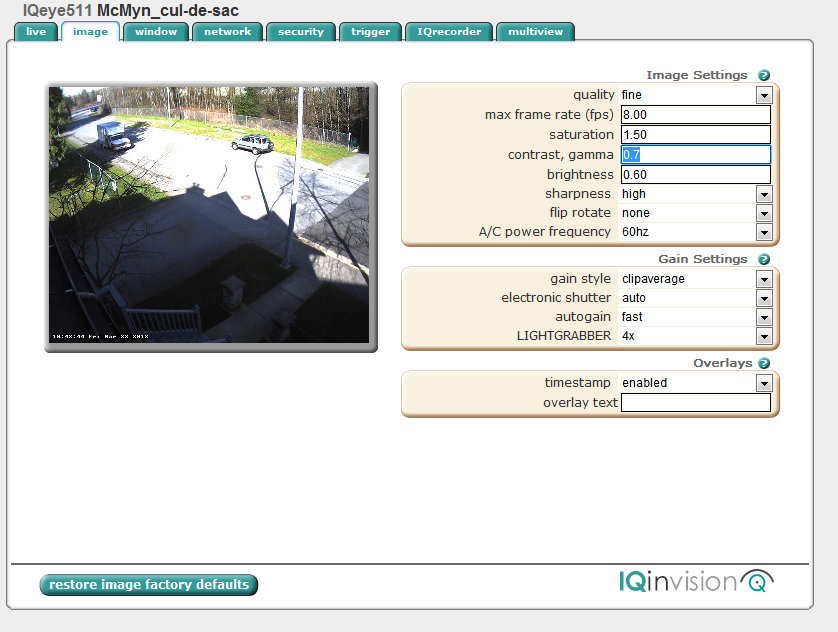Screen dimensions: 838x632
Task: Click the Gain Settings help icon
Action: pos(764,259)
